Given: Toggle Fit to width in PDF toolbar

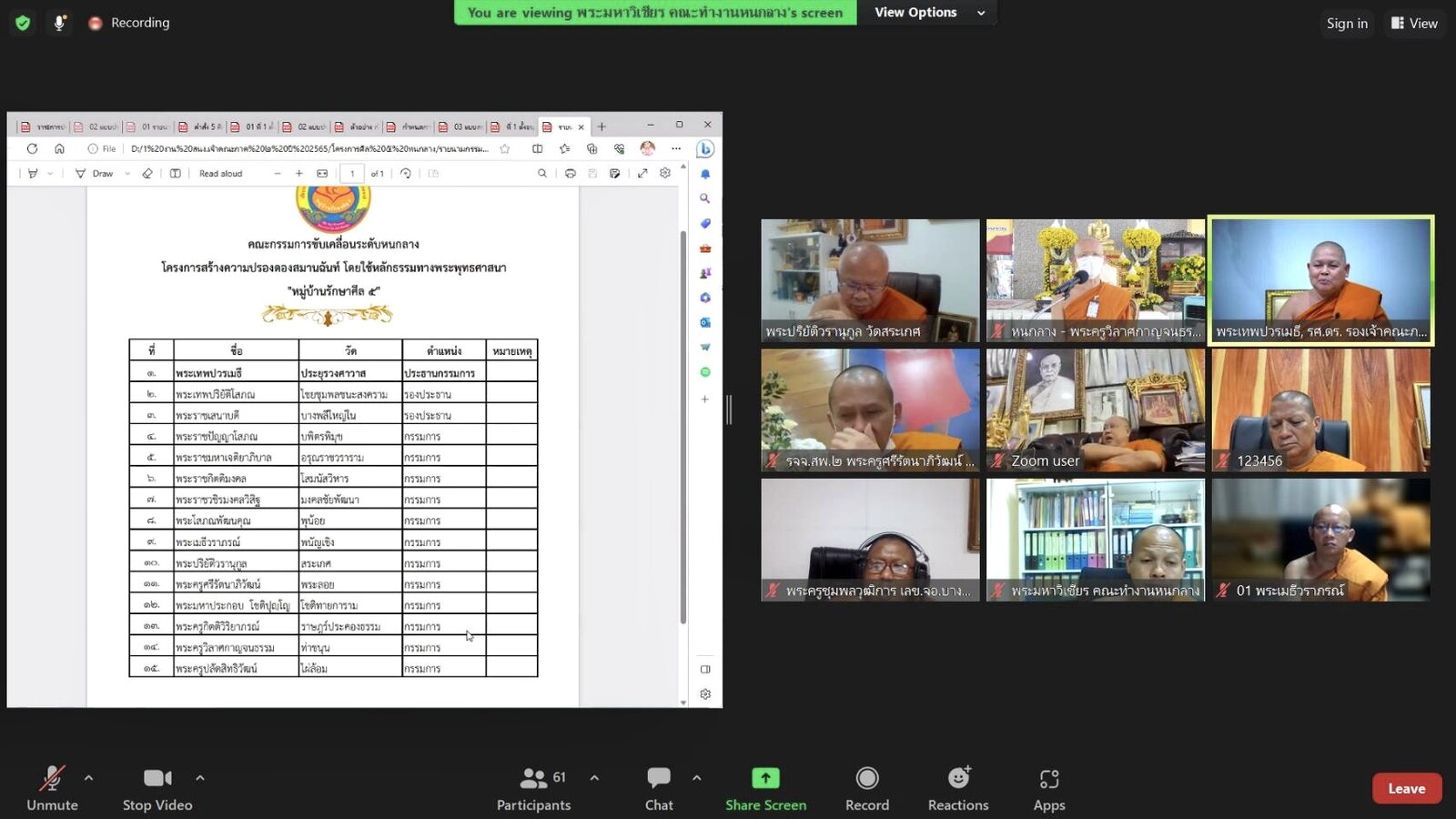Looking at the screenshot, I should pos(322,173).
